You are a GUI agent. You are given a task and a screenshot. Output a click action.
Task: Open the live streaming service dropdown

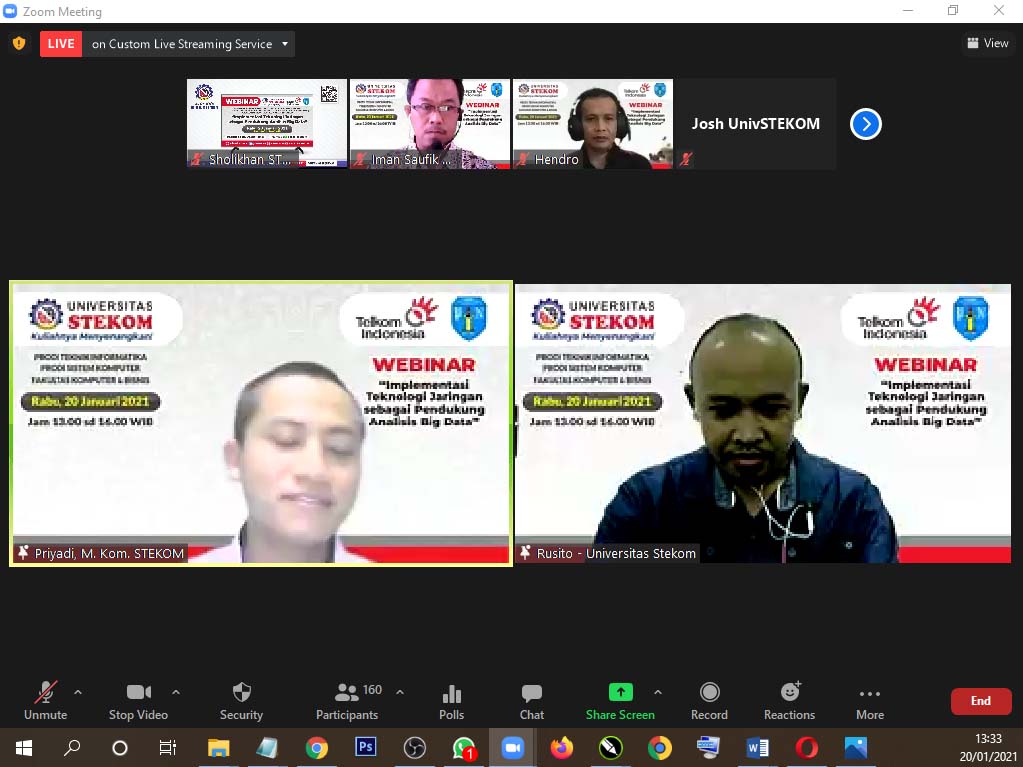click(189, 44)
